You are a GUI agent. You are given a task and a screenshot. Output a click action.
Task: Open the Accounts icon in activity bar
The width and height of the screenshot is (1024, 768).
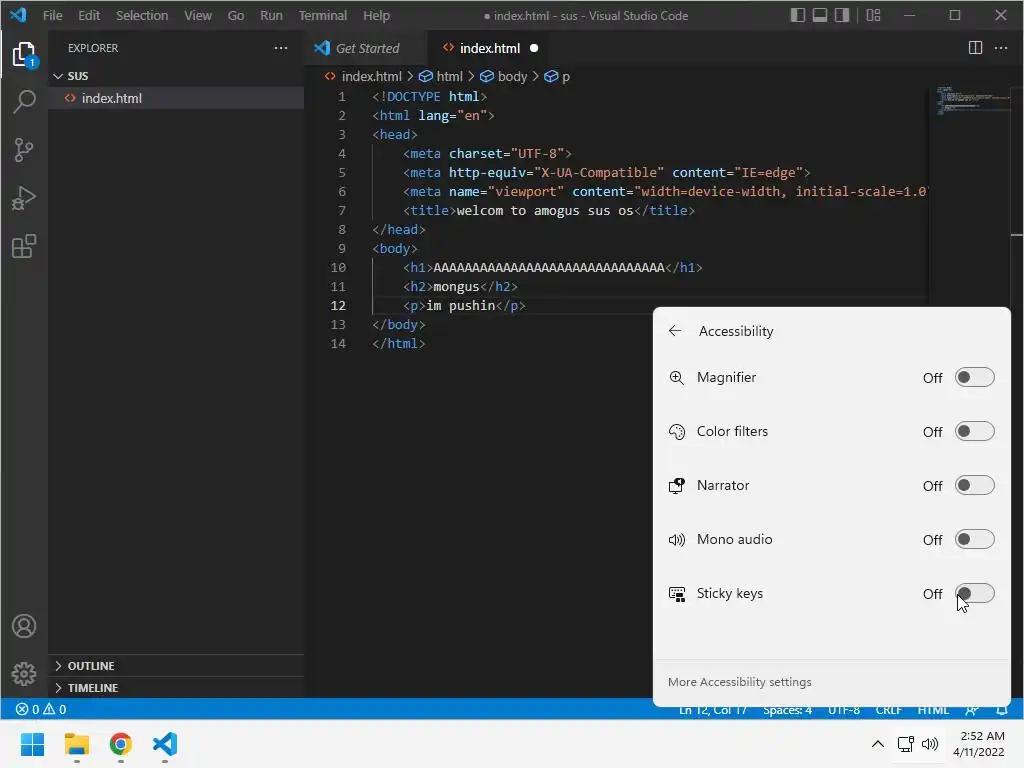tap(24, 626)
